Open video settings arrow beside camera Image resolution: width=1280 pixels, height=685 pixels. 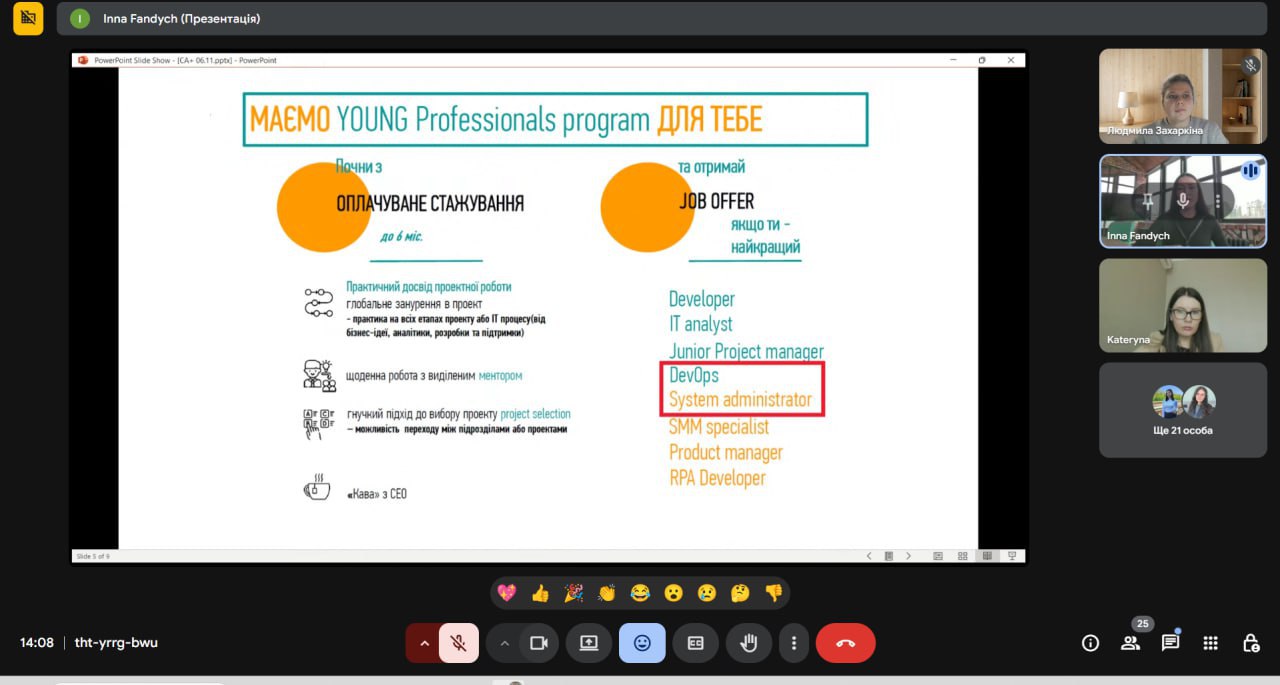coord(504,643)
